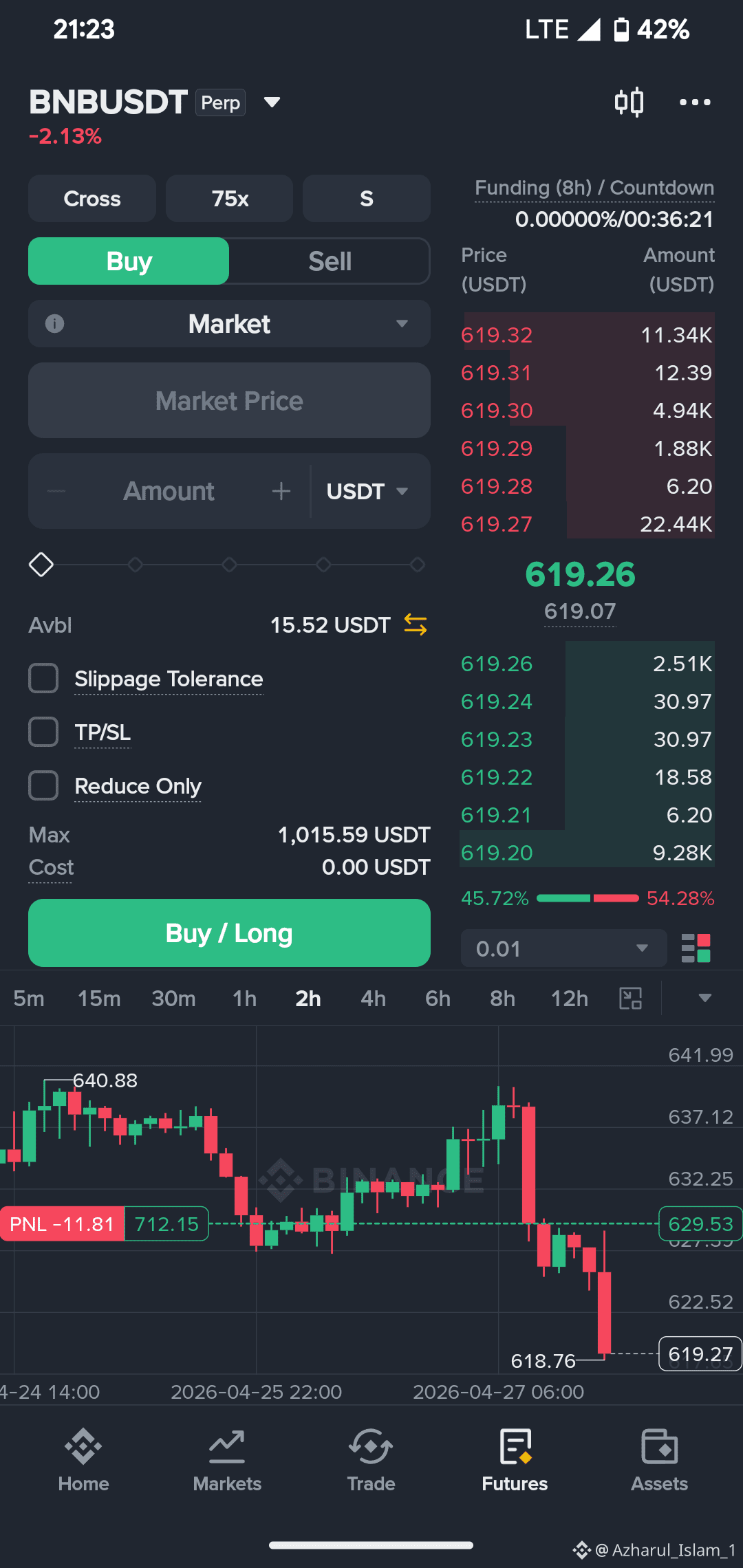This screenshot has width=743, height=1568.
Task: Set amount slider to last diamond
Action: click(417, 565)
